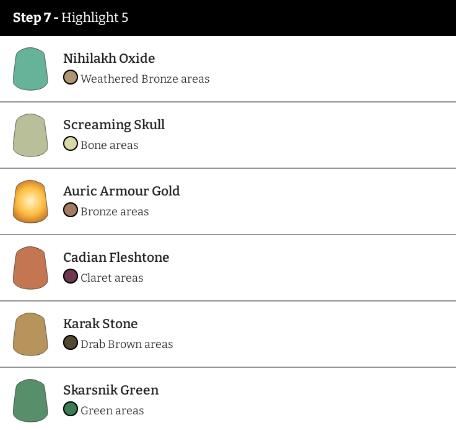The height and width of the screenshot is (430, 456).
Task: Click the Green areas color circle
Action: [x=70, y=409]
